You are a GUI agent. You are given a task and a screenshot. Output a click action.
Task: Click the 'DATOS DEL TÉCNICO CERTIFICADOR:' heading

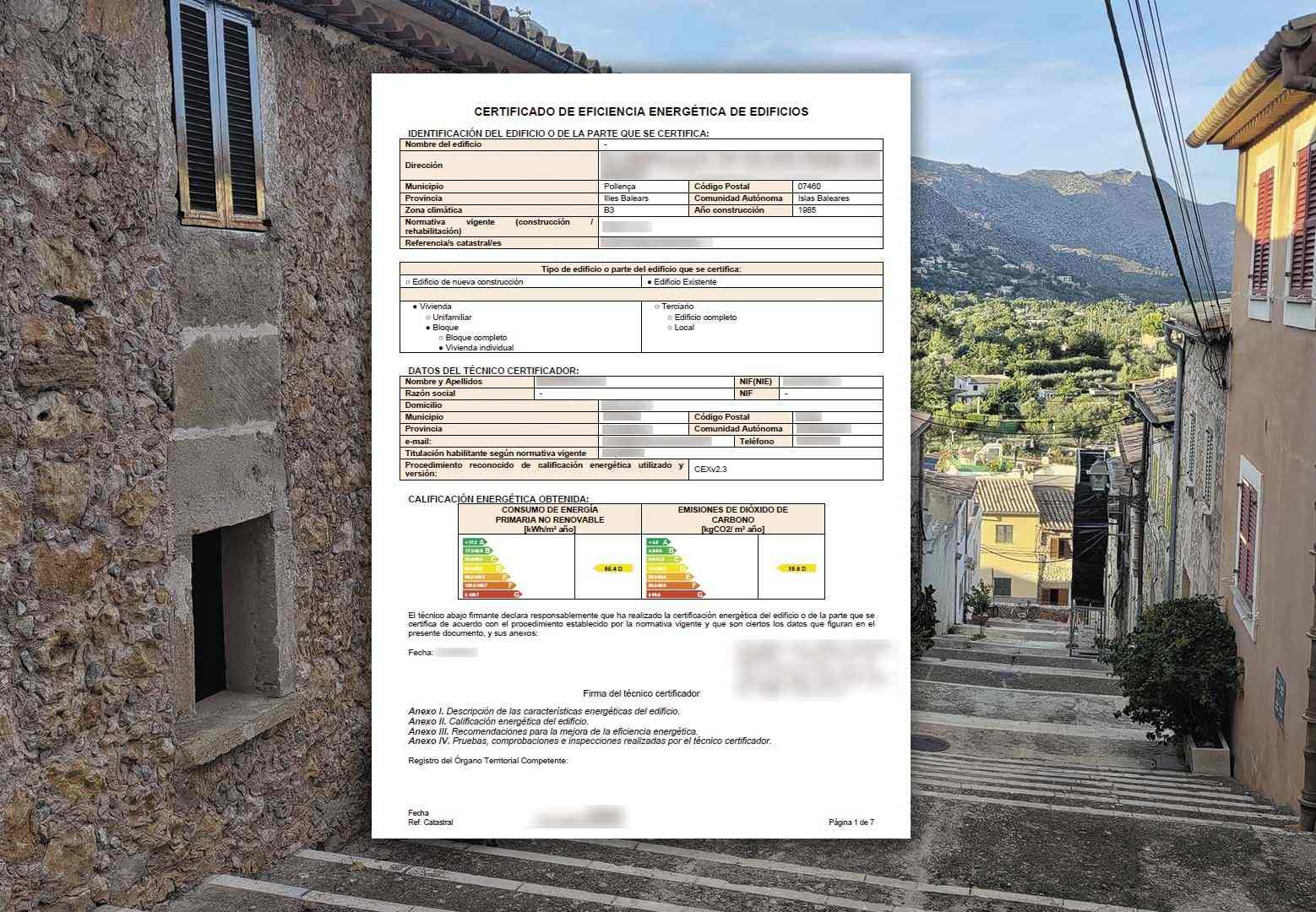(x=493, y=371)
